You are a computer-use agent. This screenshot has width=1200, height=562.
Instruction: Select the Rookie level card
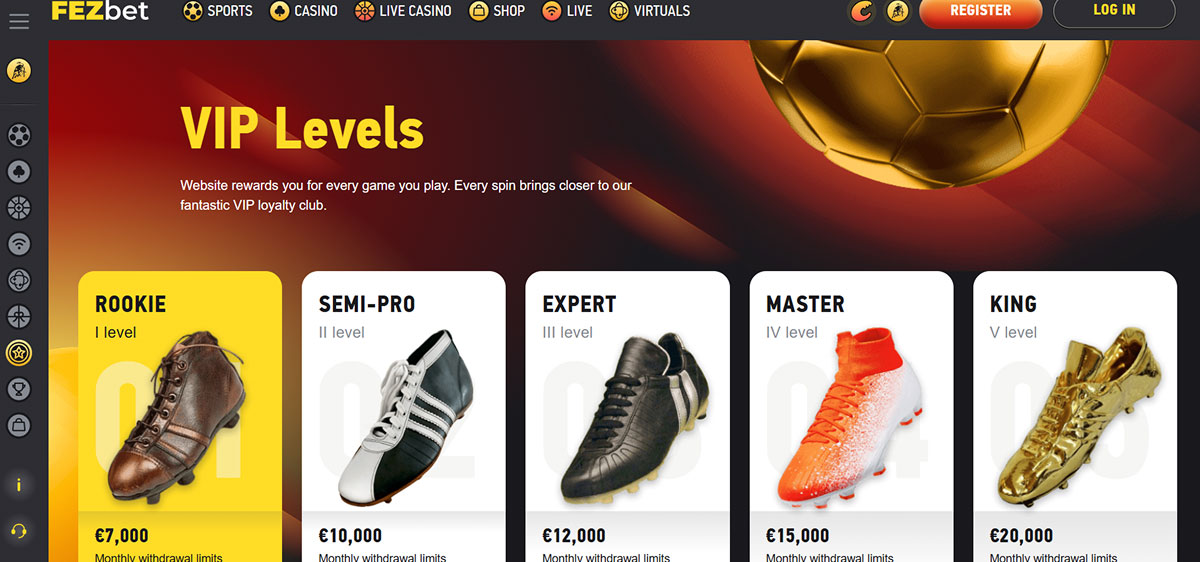(x=180, y=416)
